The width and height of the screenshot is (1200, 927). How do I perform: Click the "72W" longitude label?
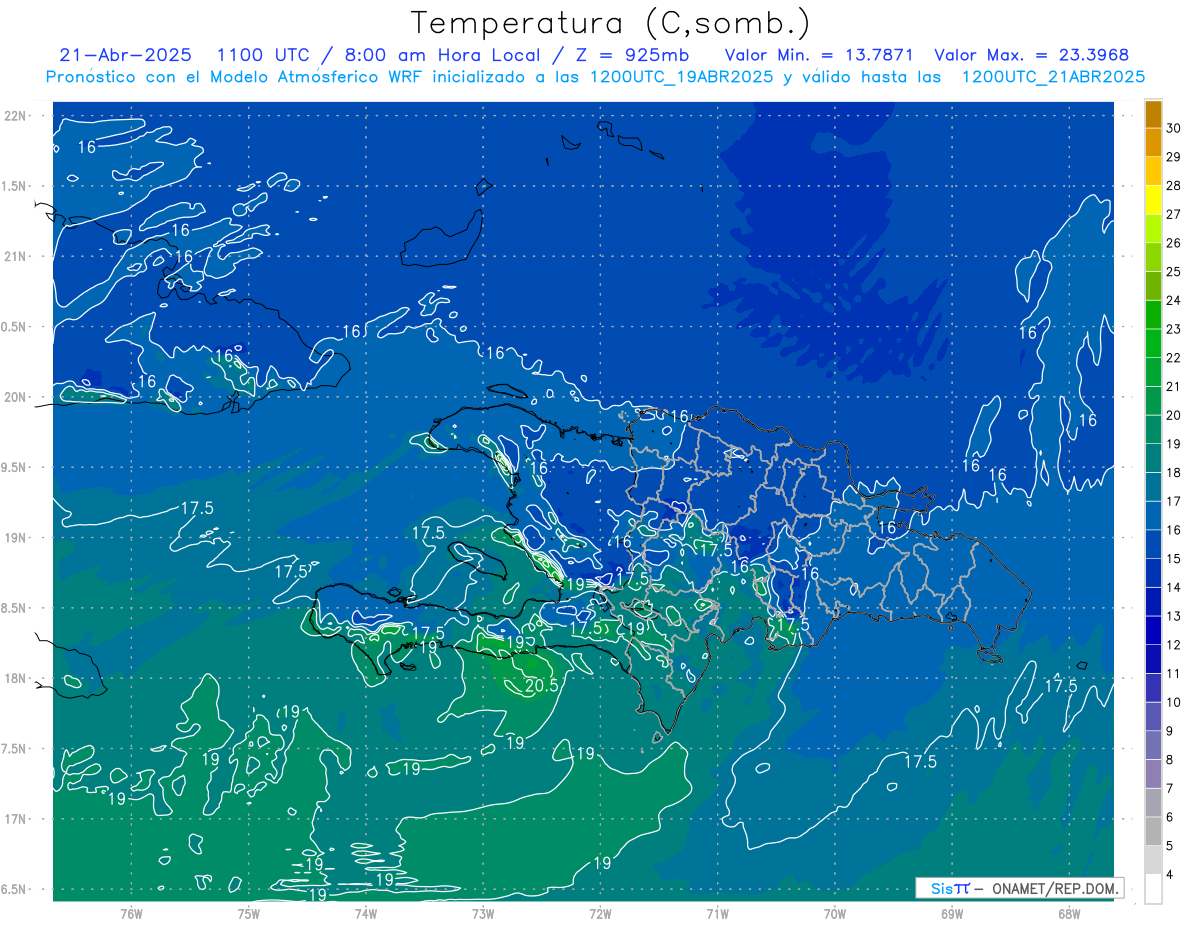coord(600,913)
